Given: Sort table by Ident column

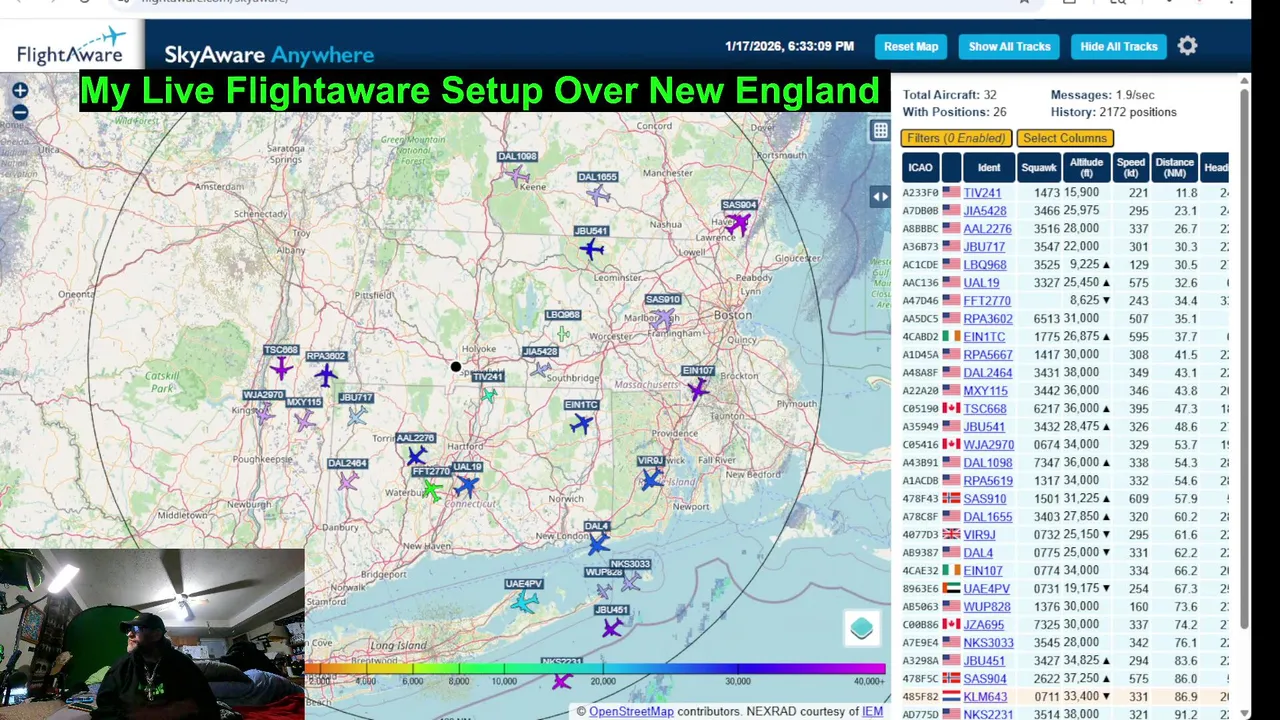Looking at the screenshot, I should tap(989, 167).
